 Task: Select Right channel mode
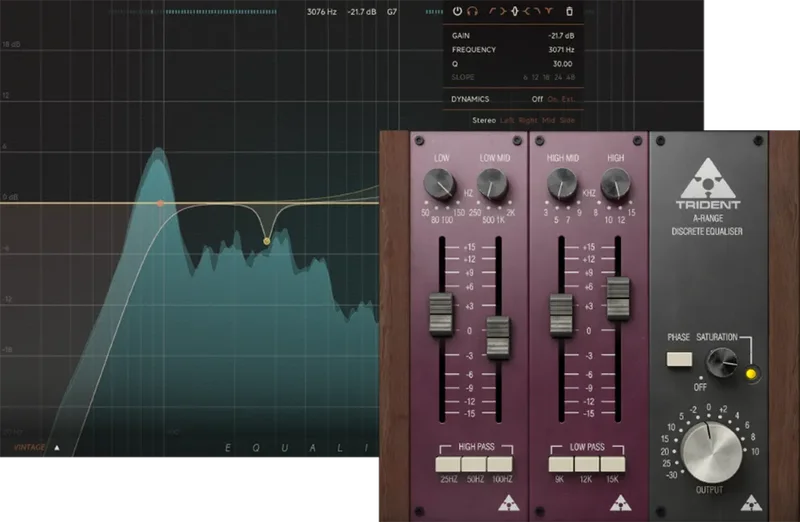[x=528, y=120]
